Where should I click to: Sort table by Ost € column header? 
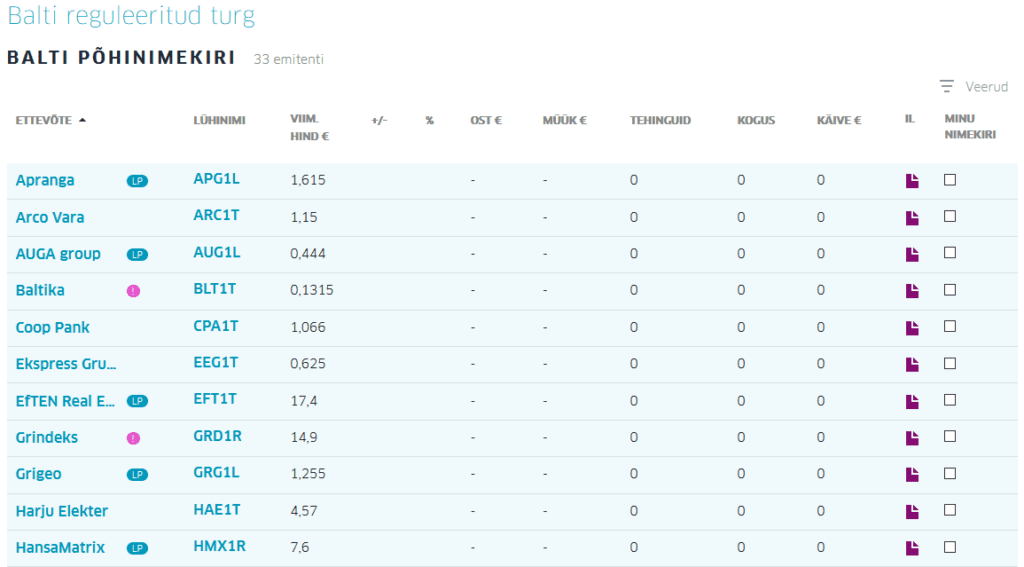(x=486, y=120)
